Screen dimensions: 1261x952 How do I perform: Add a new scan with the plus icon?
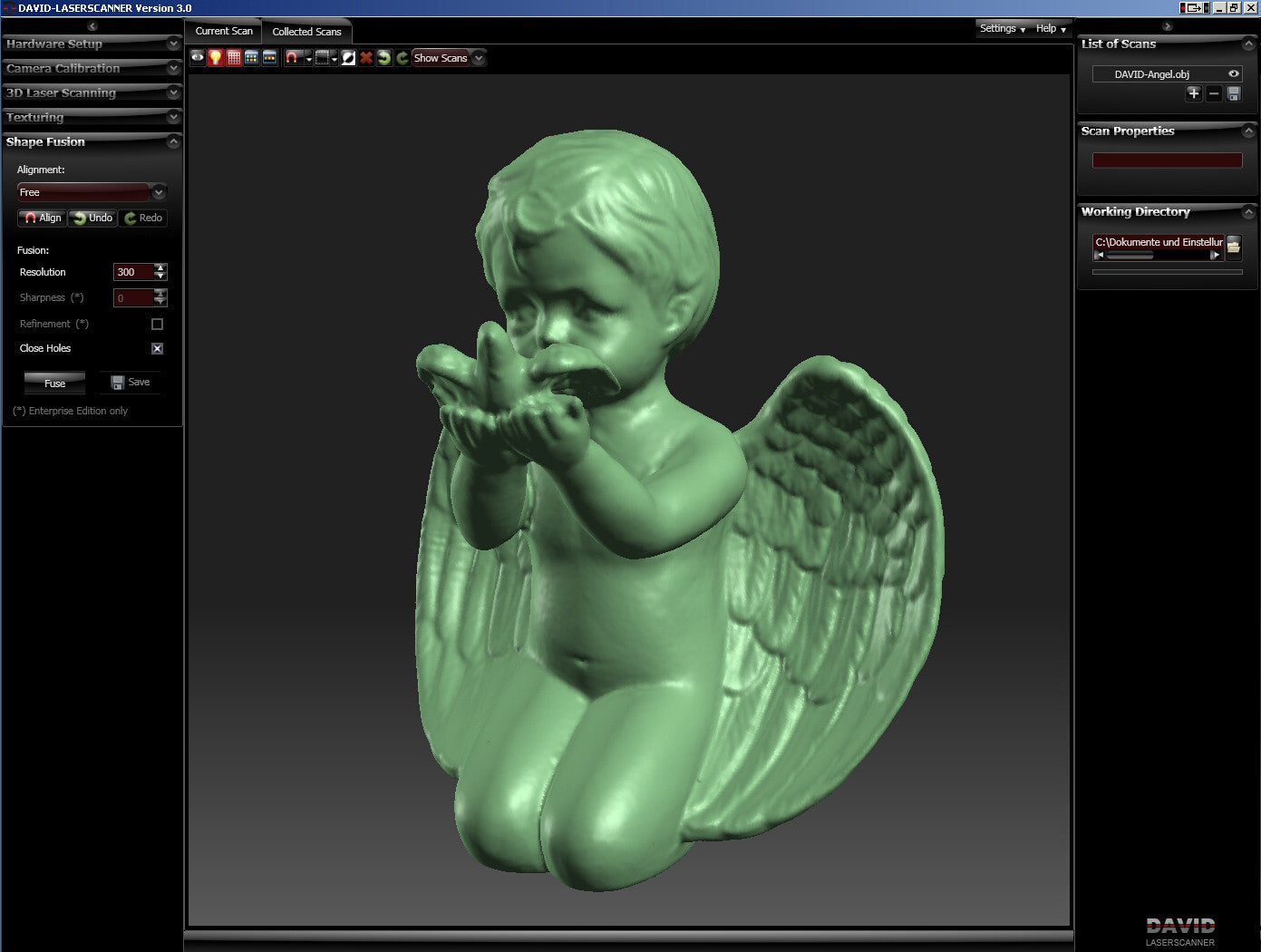pyautogui.click(x=1194, y=93)
